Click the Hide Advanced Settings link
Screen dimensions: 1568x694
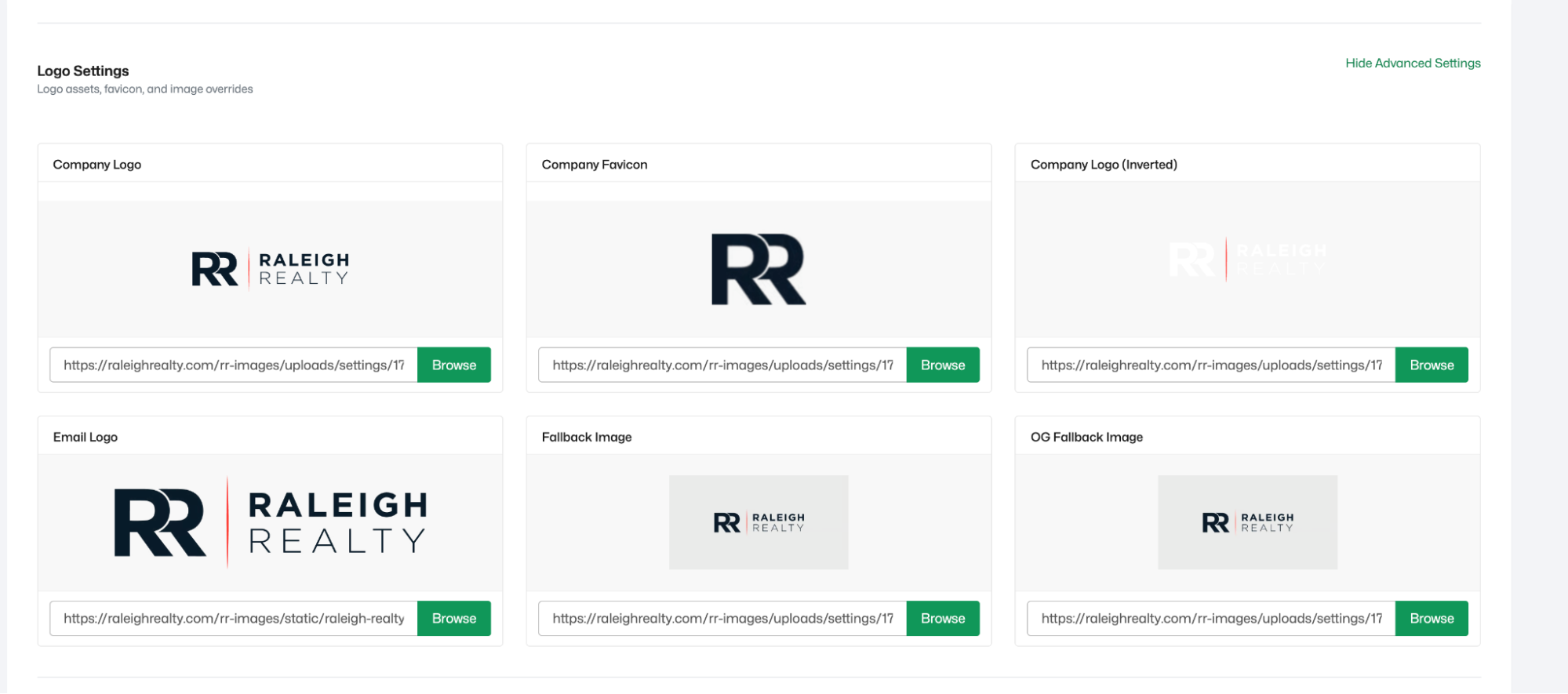[x=1413, y=64]
